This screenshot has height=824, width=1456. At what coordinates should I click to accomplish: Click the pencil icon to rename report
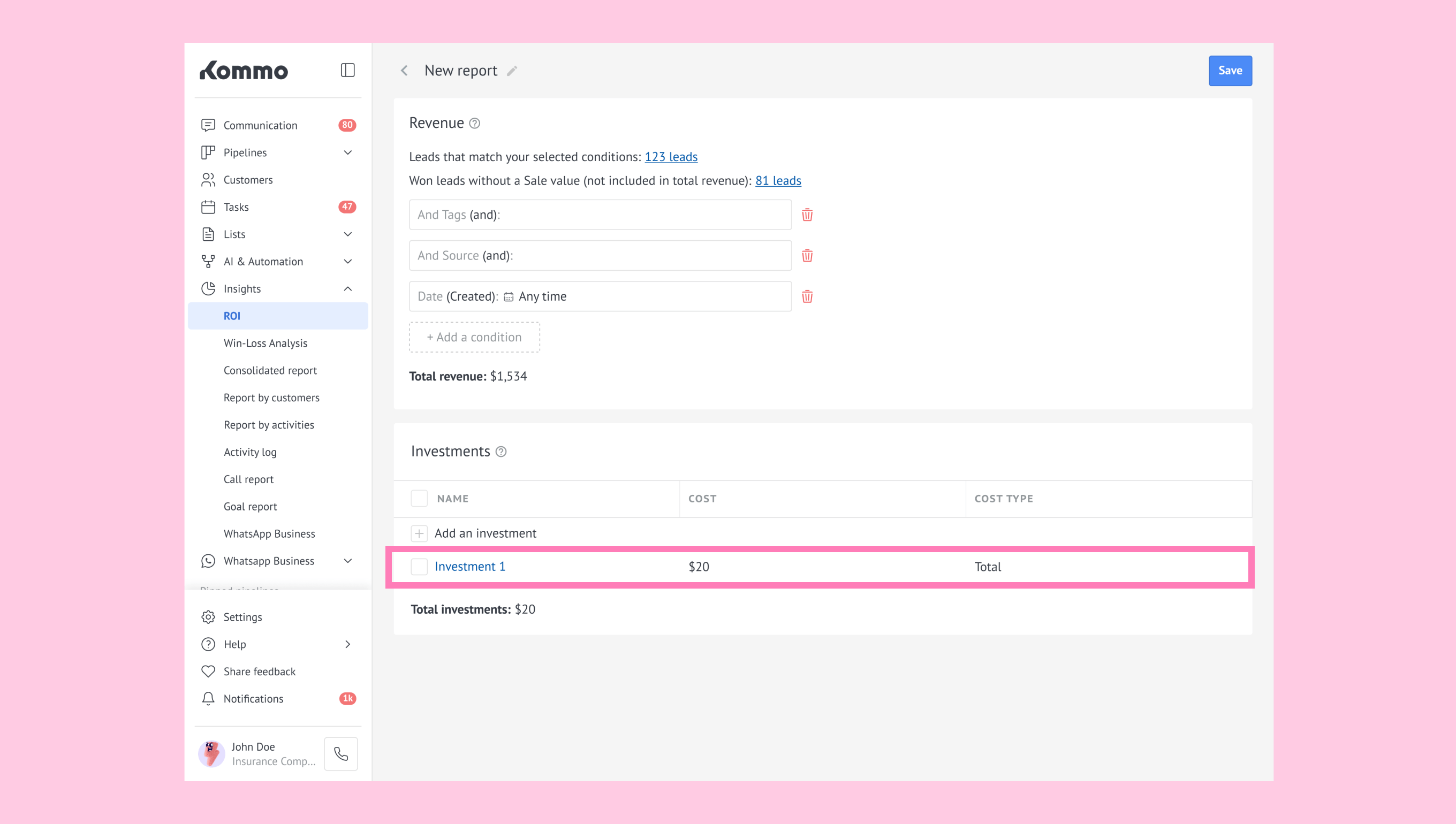pos(512,71)
